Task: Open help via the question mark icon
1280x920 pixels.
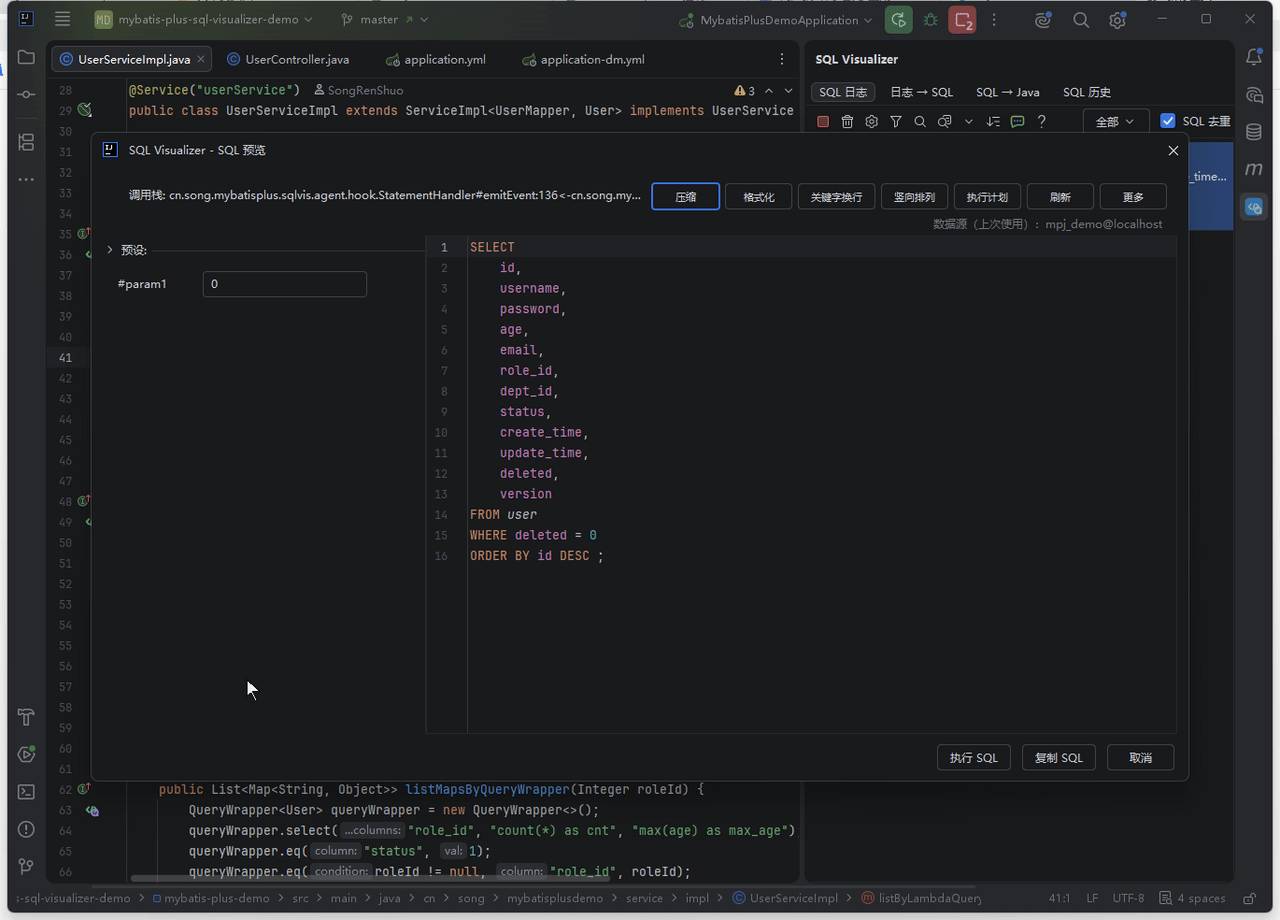Action: tap(1042, 122)
